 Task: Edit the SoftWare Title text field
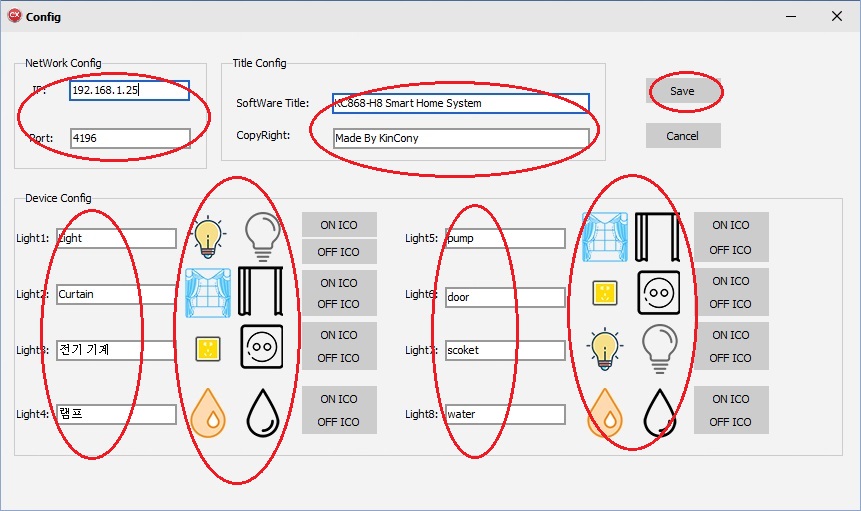tap(460, 103)
